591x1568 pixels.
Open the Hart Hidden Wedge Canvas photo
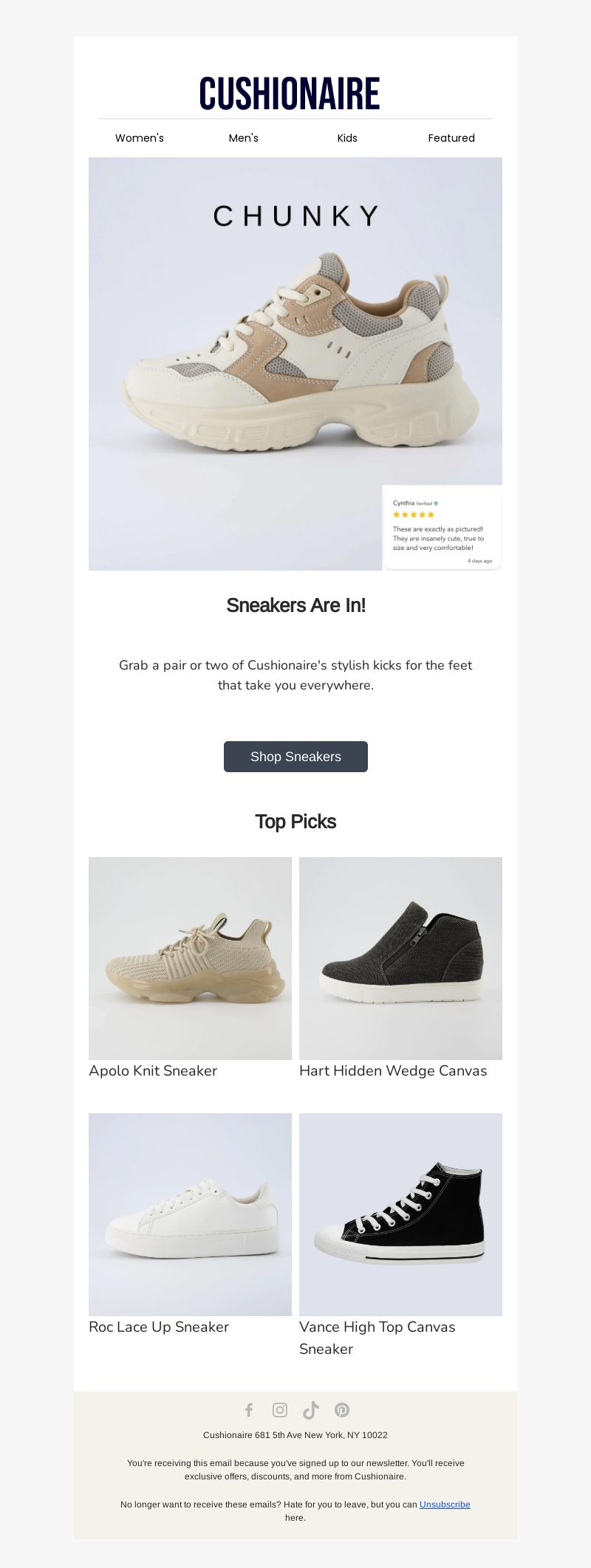[400, 958]
